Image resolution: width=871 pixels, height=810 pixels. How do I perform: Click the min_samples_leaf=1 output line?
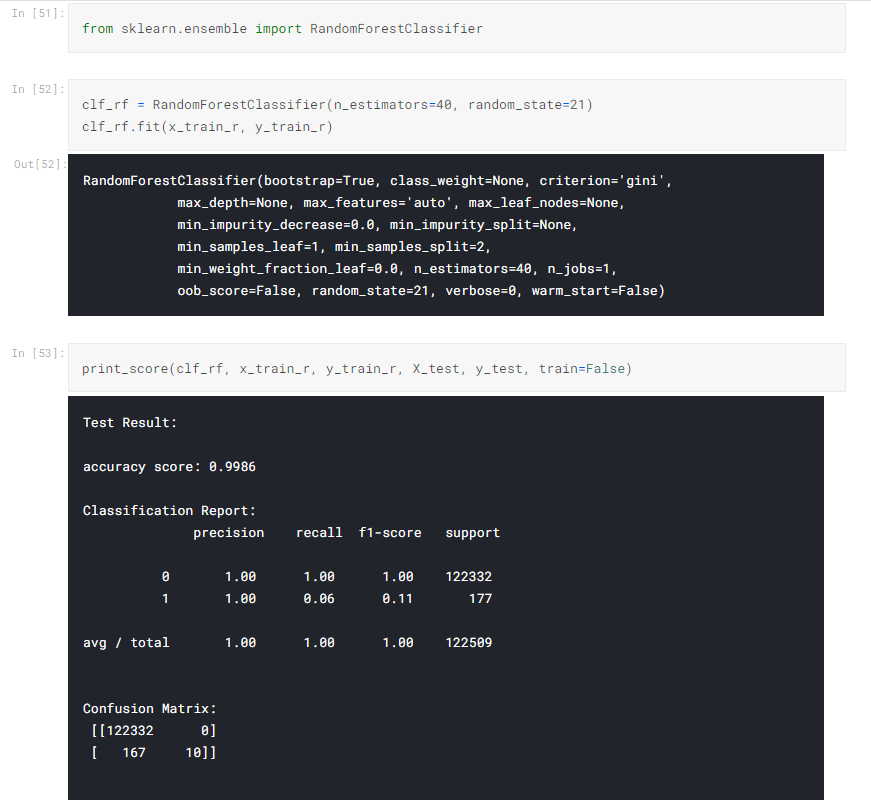tap(333, 247)
